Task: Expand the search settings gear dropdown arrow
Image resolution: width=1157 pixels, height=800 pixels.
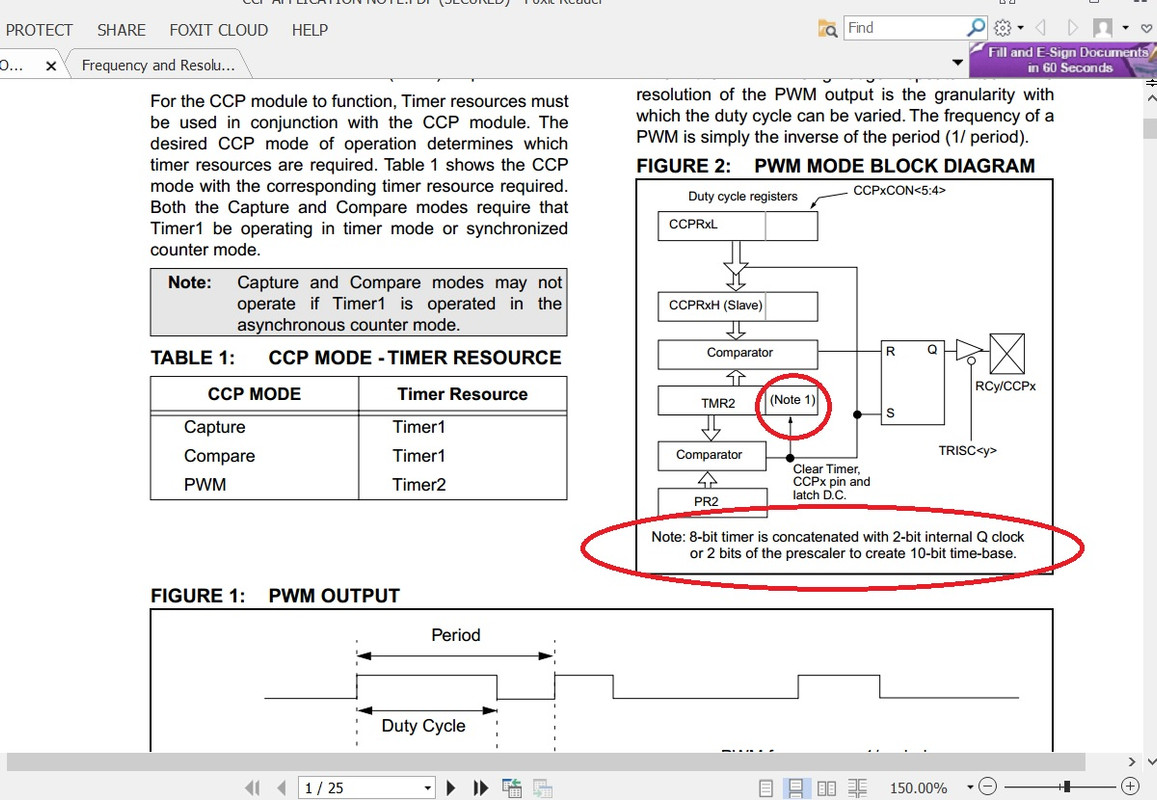Action: 1020,28
